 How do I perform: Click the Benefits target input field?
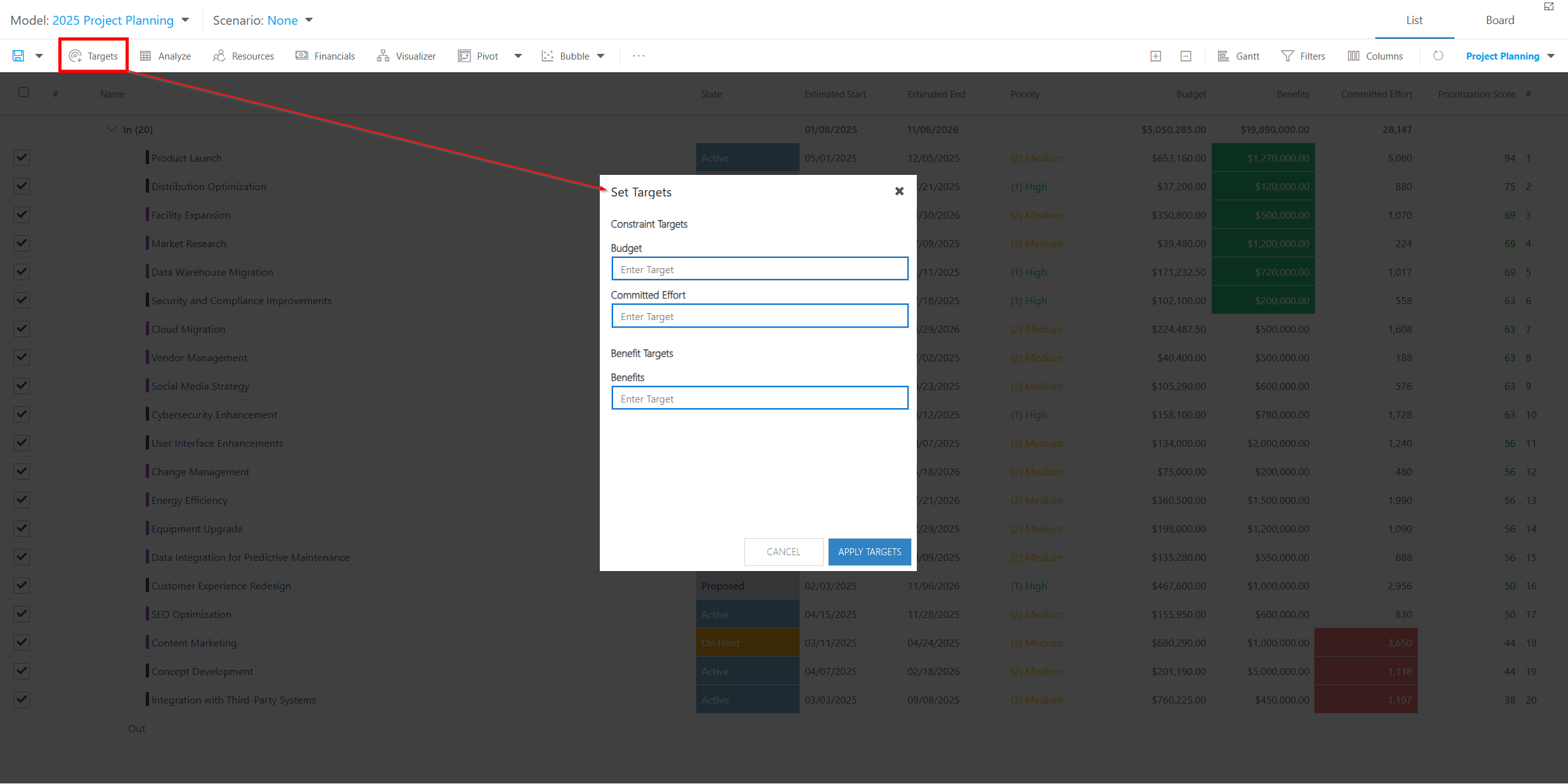[x=760, y=398]
